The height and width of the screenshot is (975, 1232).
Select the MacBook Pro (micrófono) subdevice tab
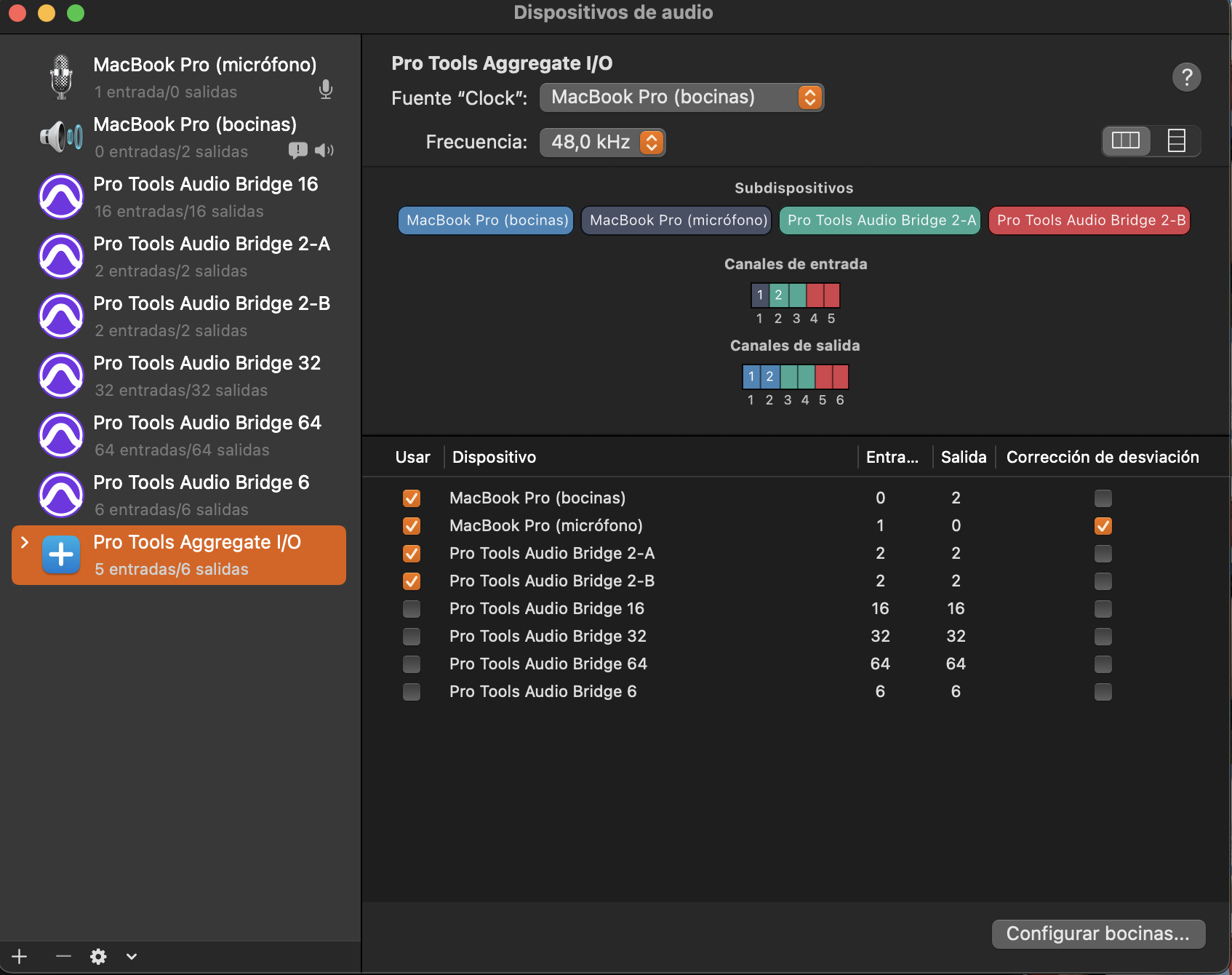click(676, 220)
